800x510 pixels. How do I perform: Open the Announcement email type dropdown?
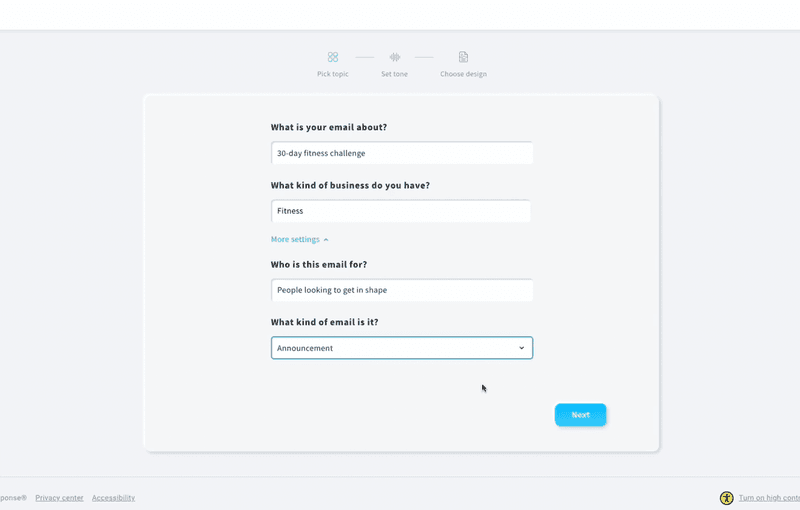(401, 348)
